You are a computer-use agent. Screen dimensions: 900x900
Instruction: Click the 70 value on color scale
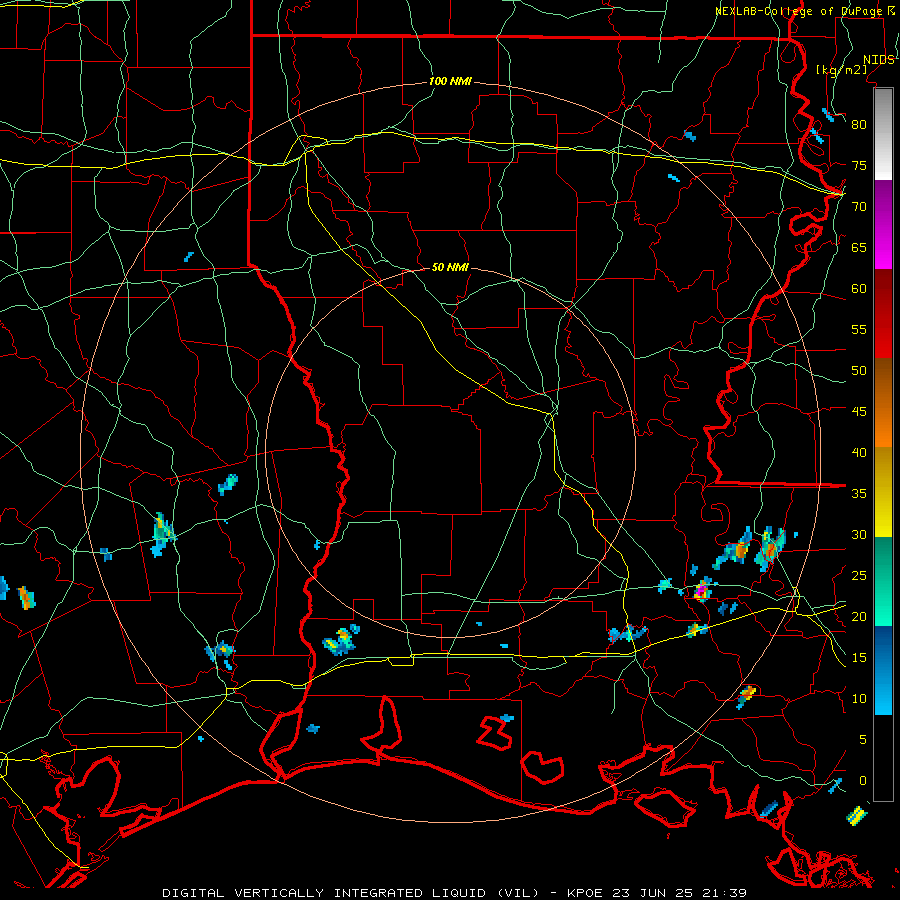[859, 207]
